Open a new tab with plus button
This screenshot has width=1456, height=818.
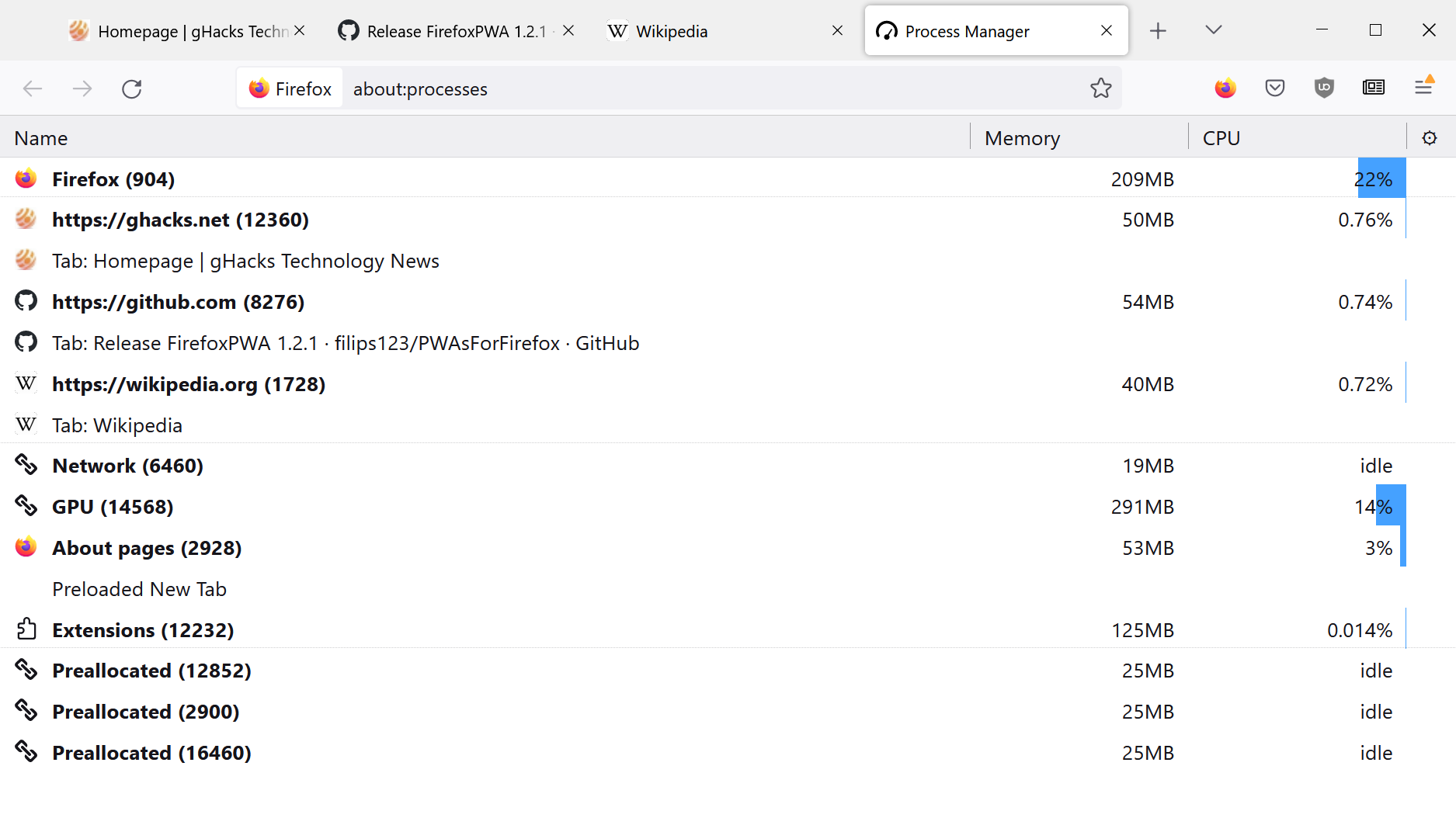point(1158,30)
